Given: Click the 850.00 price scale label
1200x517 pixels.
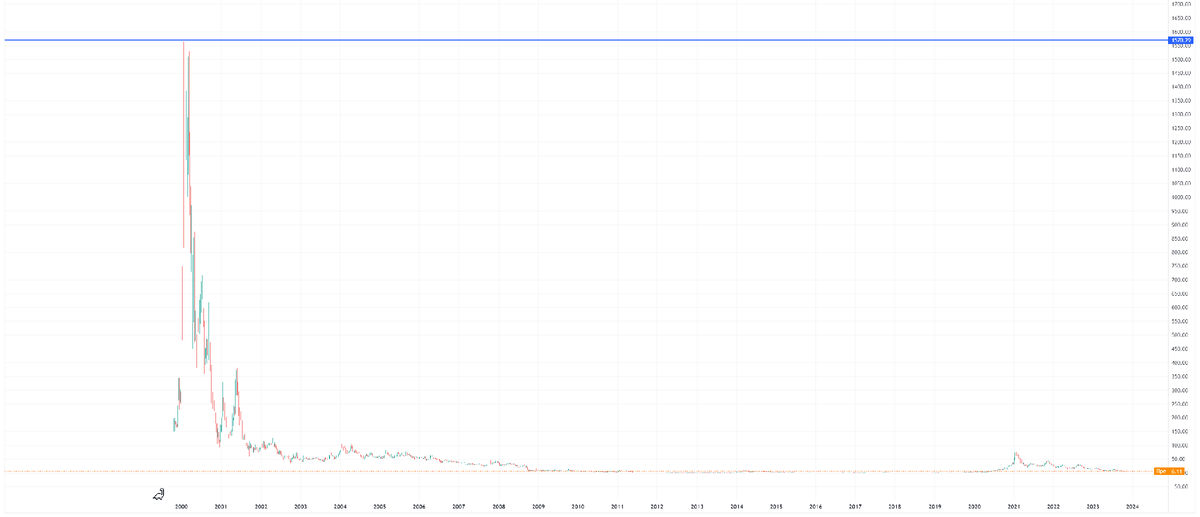Looking at the screenshot, I should (x=1179, y=239).
